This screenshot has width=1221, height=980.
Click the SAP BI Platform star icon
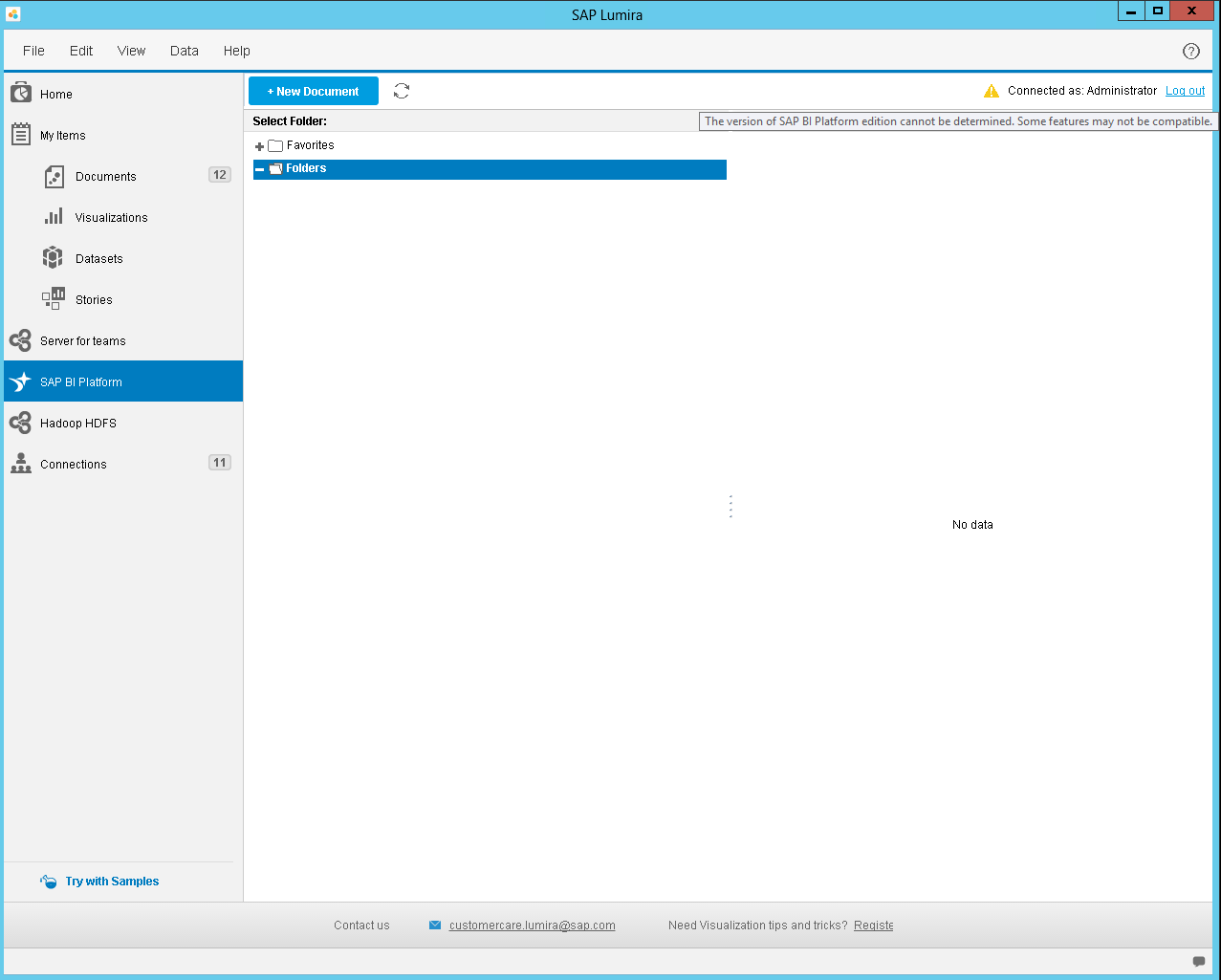coord(20,381)
